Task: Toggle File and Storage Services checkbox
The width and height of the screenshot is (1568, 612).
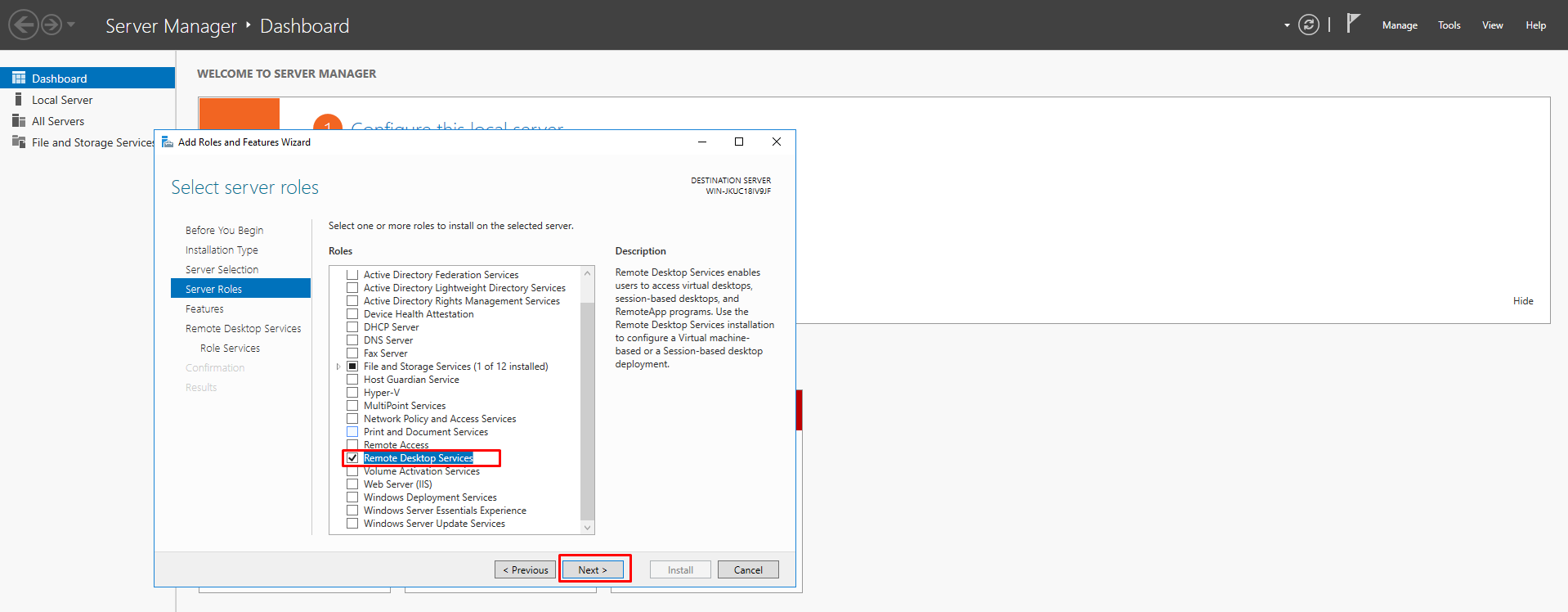Action: pyautogui.click(x=352, y=367)
